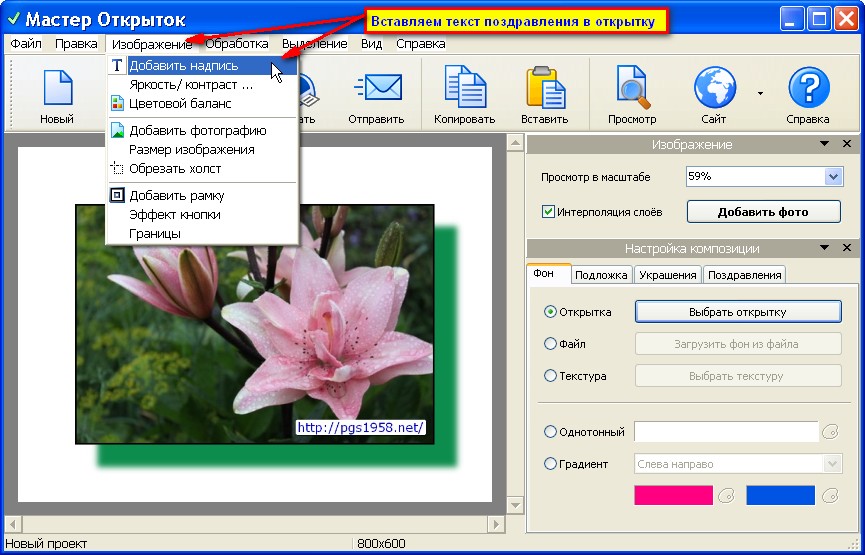Click the Отправить envelope icon

pos(378,88)
